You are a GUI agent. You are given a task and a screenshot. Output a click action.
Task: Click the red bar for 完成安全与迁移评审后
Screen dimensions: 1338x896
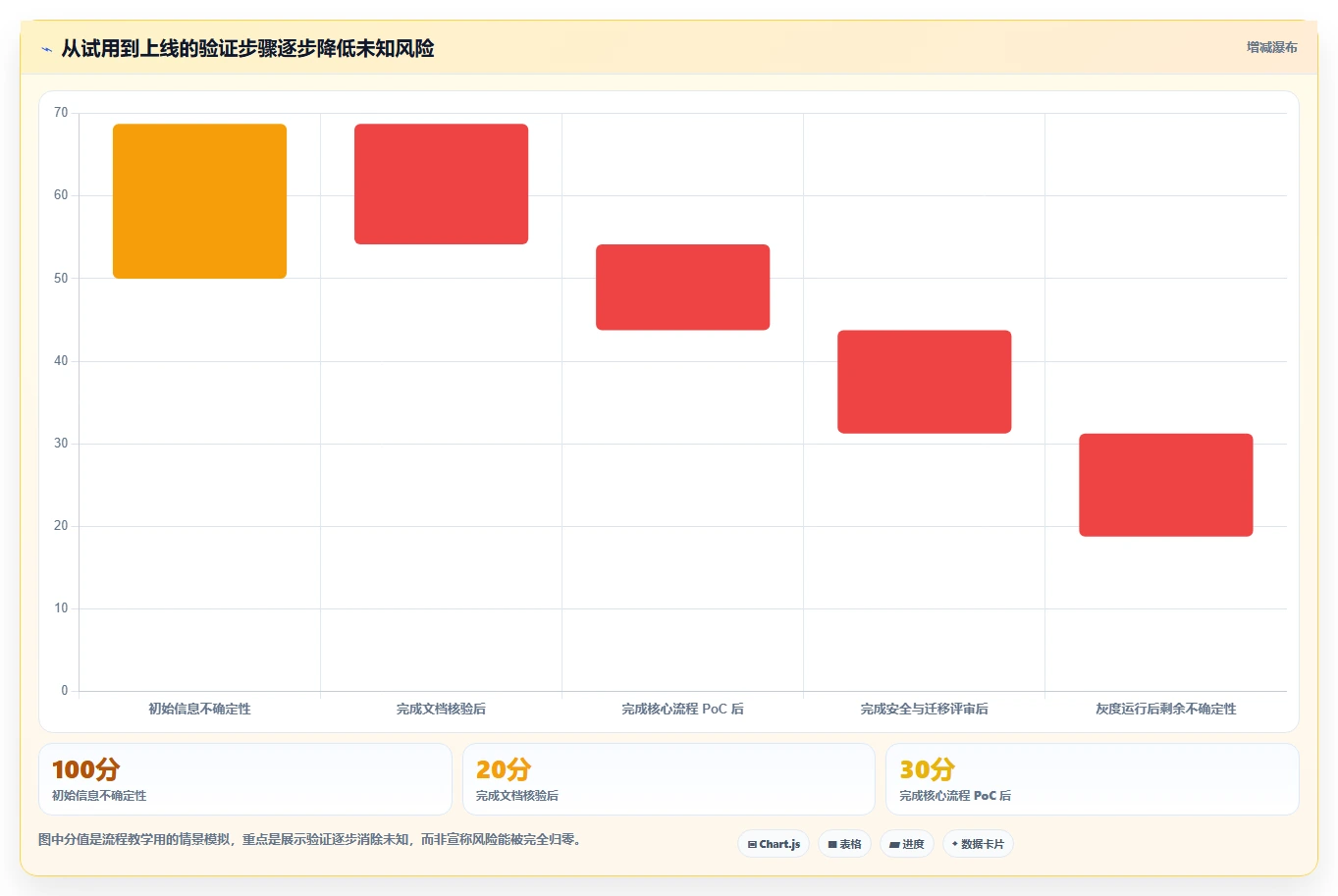click(925, 382)
